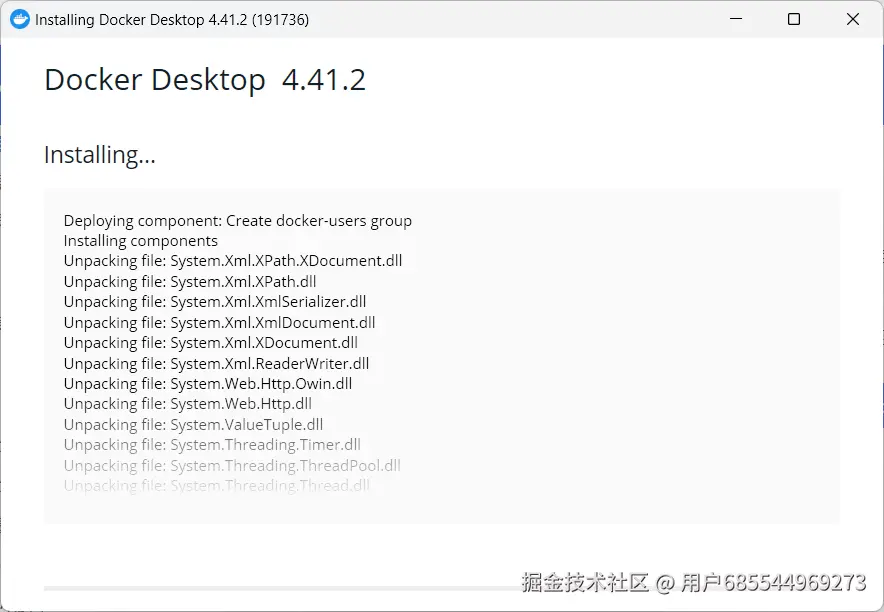Close the Docker Desktop installer
The image size is (884, 612).
tap(852, 19)
